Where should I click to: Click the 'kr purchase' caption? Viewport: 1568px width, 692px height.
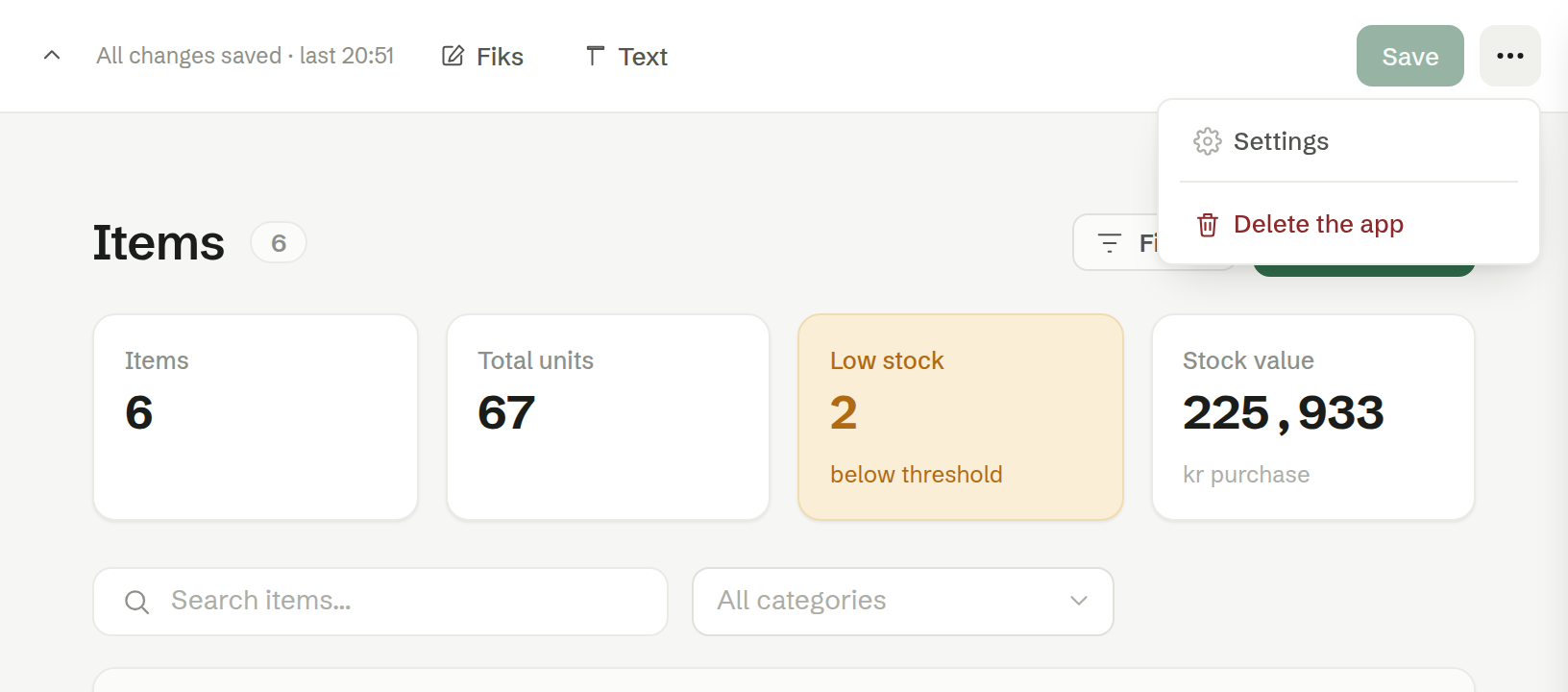1246,475
